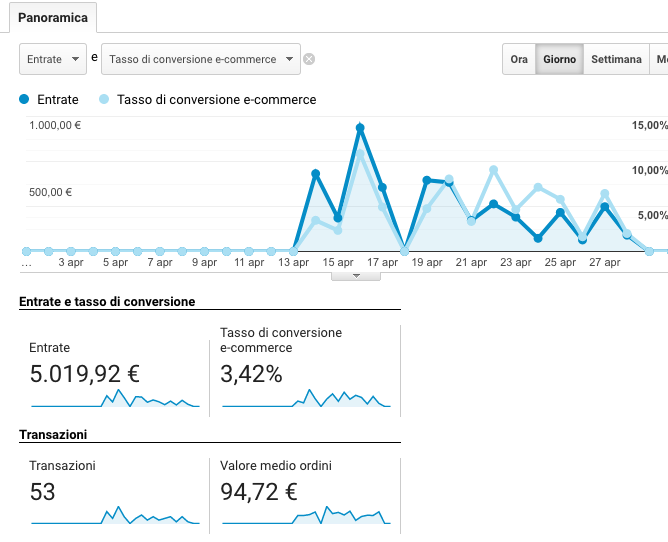This screenshot has height=542, width=668.
Task: Click the Transazioni sparkline chart
Action: coord(115,515)
